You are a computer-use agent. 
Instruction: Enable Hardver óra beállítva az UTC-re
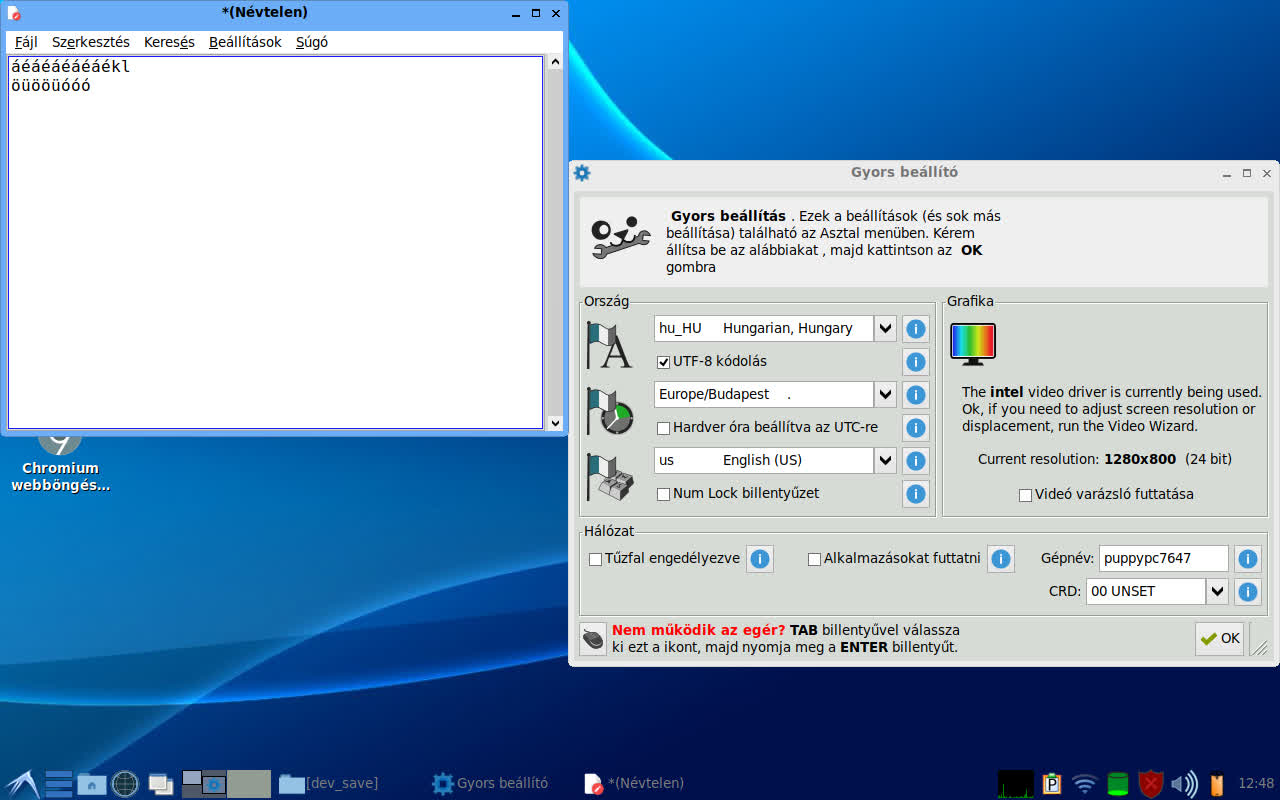point(663,428)
